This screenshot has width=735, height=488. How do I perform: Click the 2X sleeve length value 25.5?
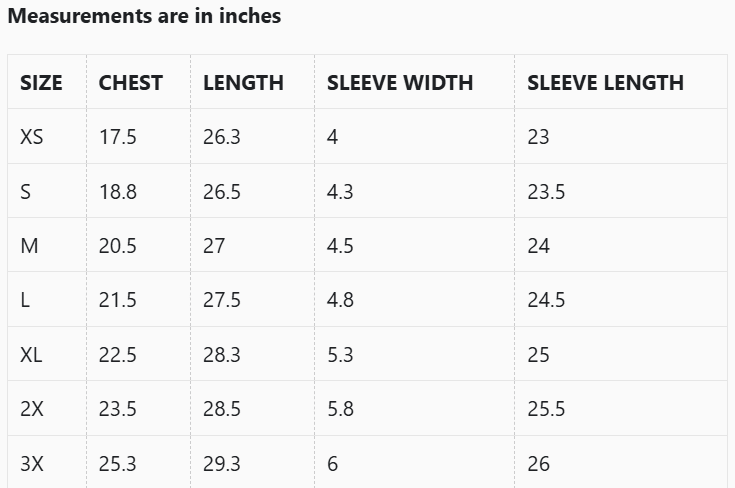(546, 409)
